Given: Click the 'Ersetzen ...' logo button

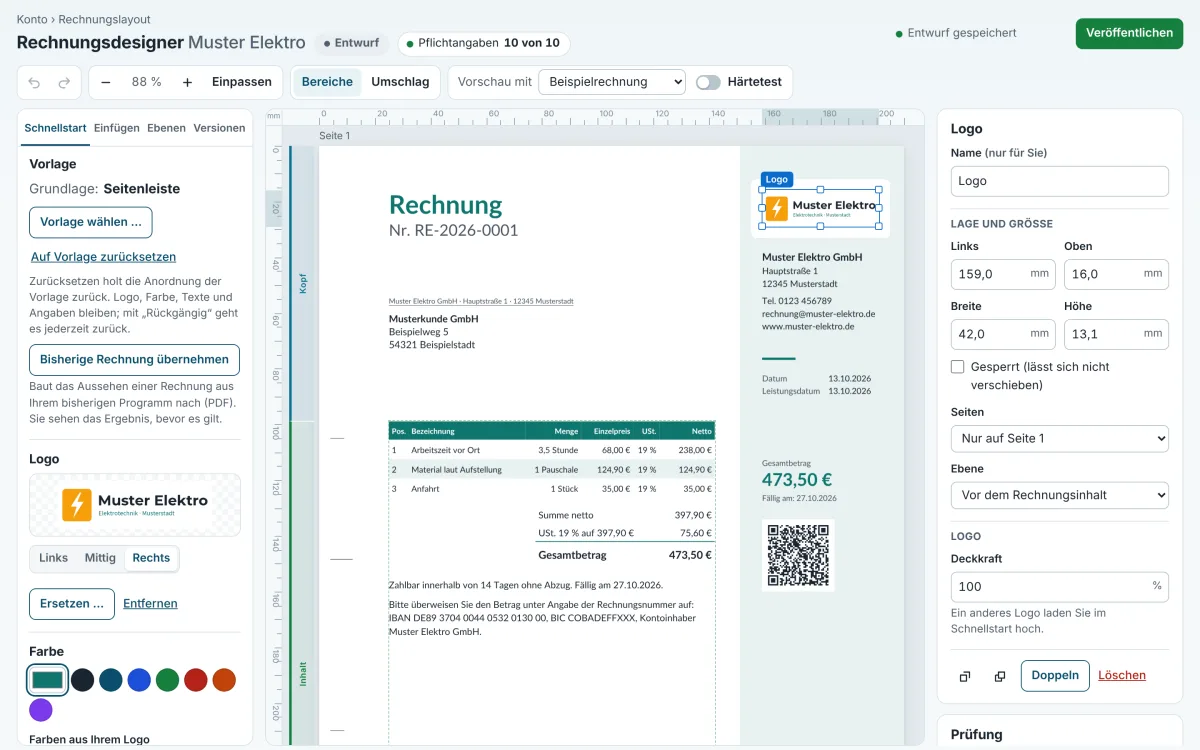Looking at the screenshot, I should point(72,604).
